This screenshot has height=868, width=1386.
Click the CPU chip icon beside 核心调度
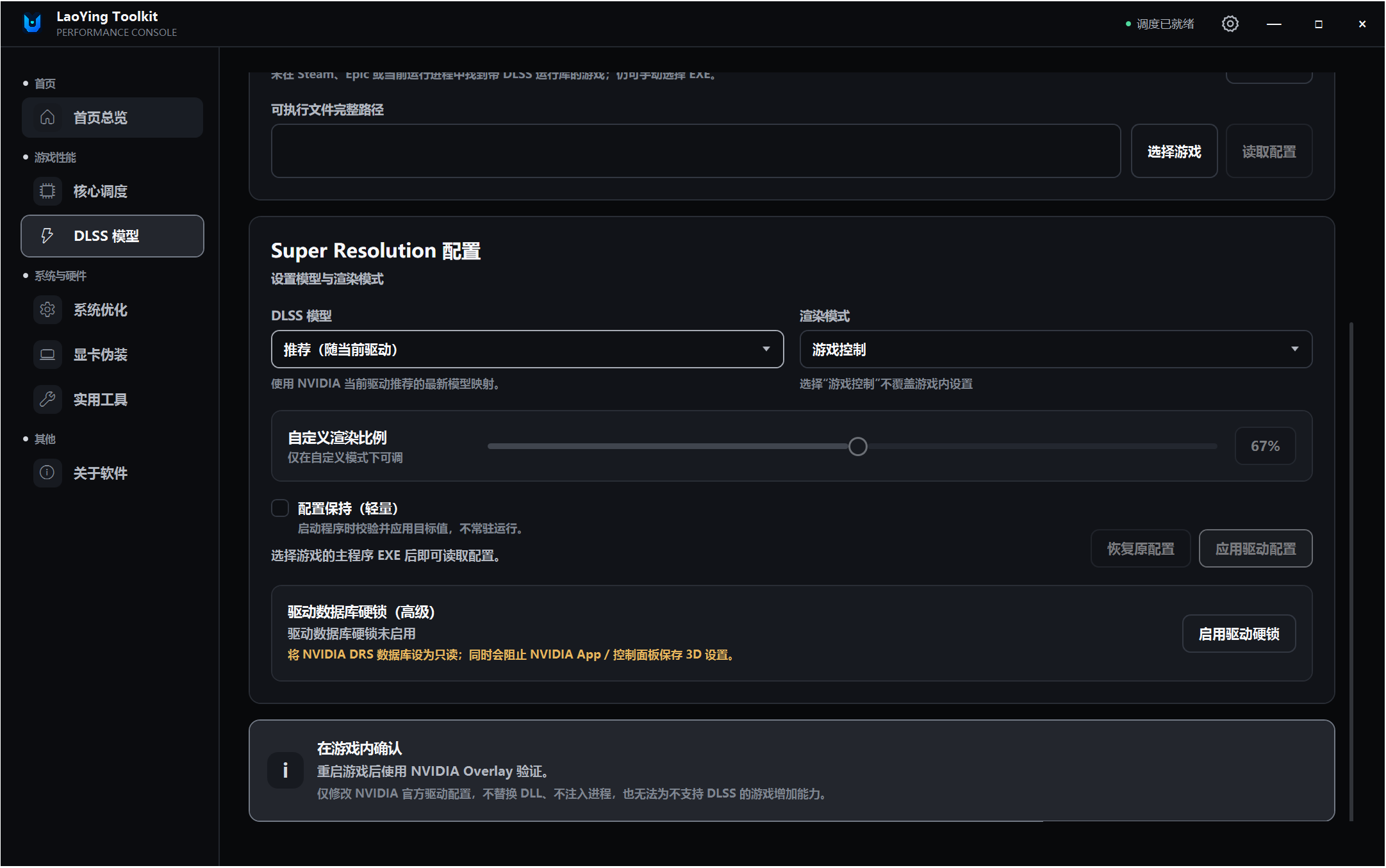pos(47,191)
